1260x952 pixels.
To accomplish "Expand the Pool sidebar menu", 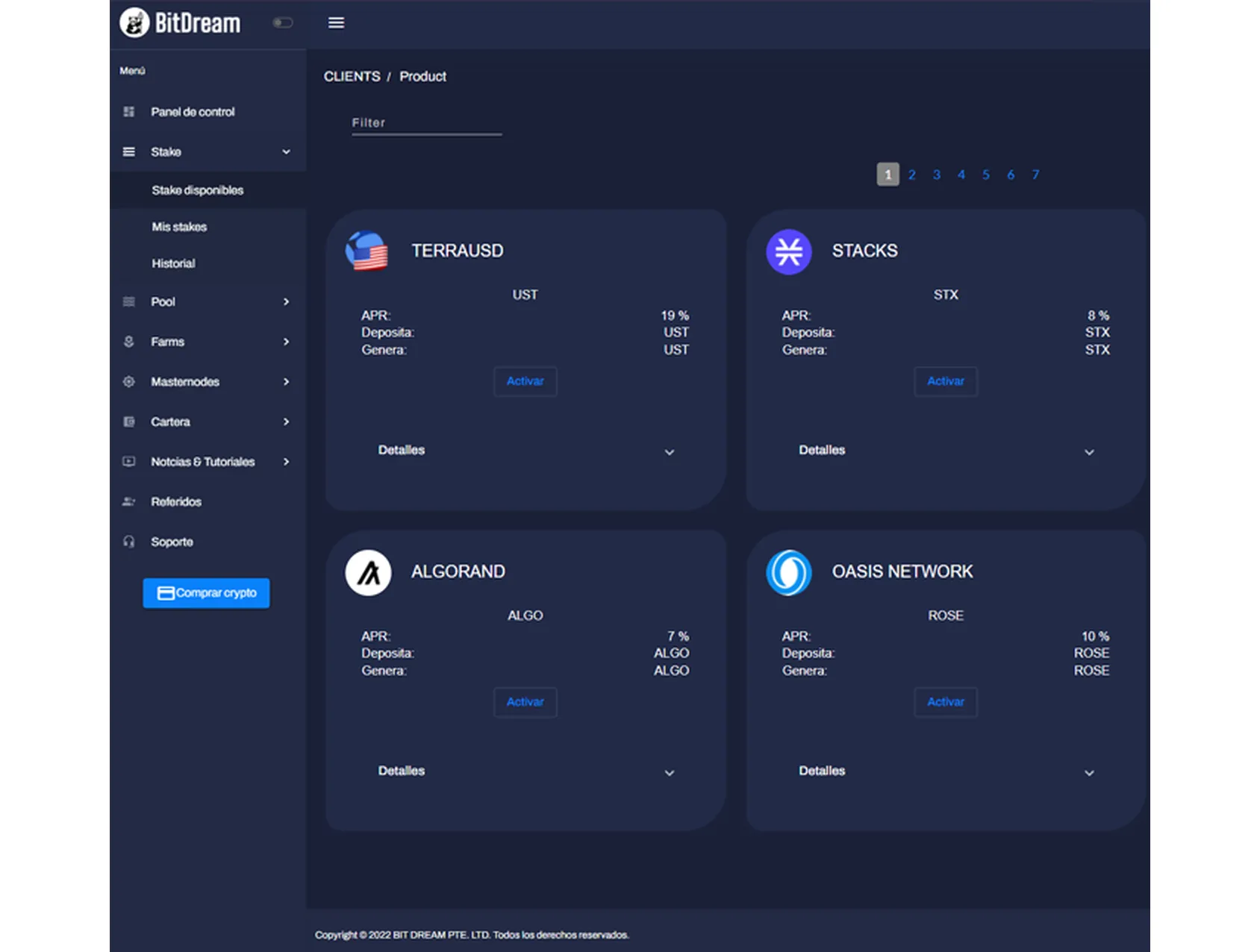I will (x=286, y=302).
